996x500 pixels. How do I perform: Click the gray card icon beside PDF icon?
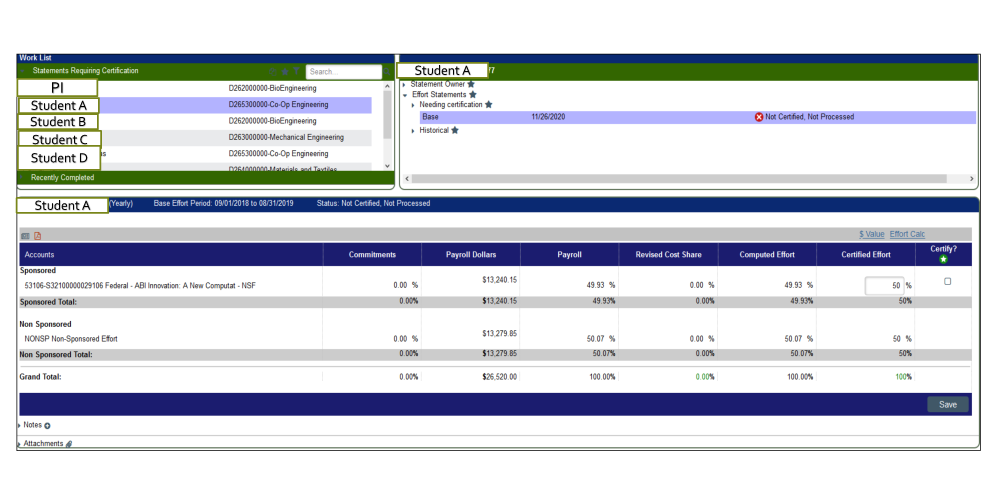coord(25,236)
